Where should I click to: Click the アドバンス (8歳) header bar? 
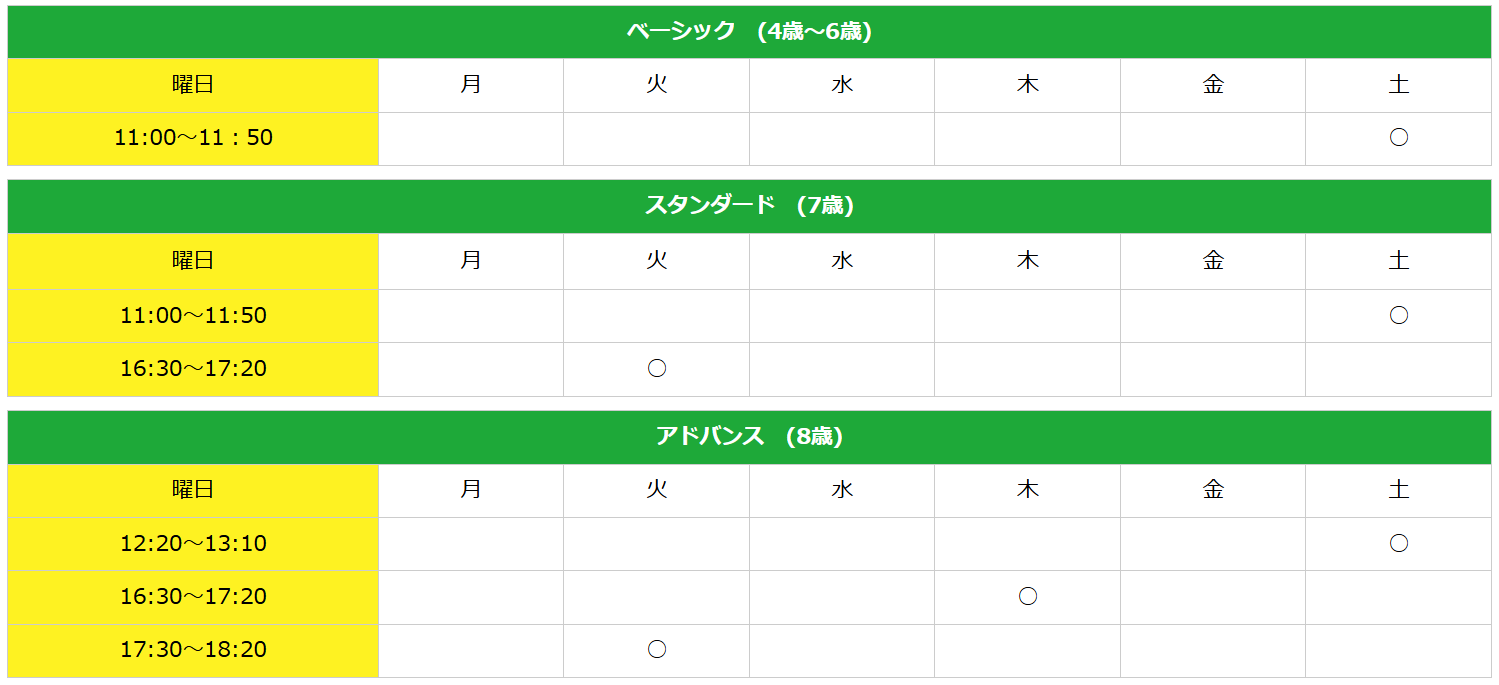[x=749, y=437]
